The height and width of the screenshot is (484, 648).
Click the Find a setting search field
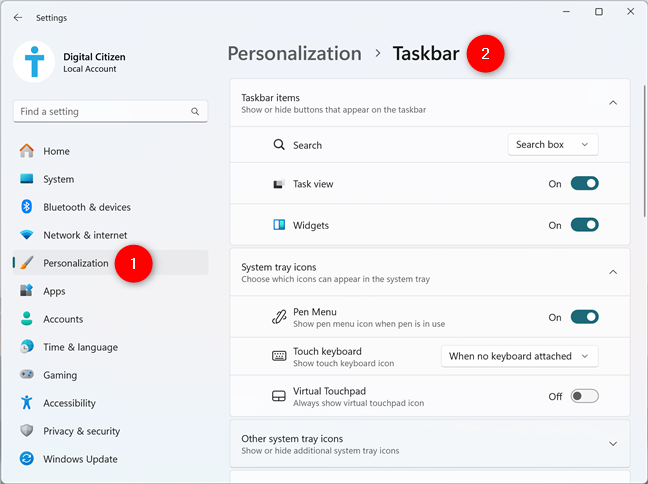[x=110, y=112]
